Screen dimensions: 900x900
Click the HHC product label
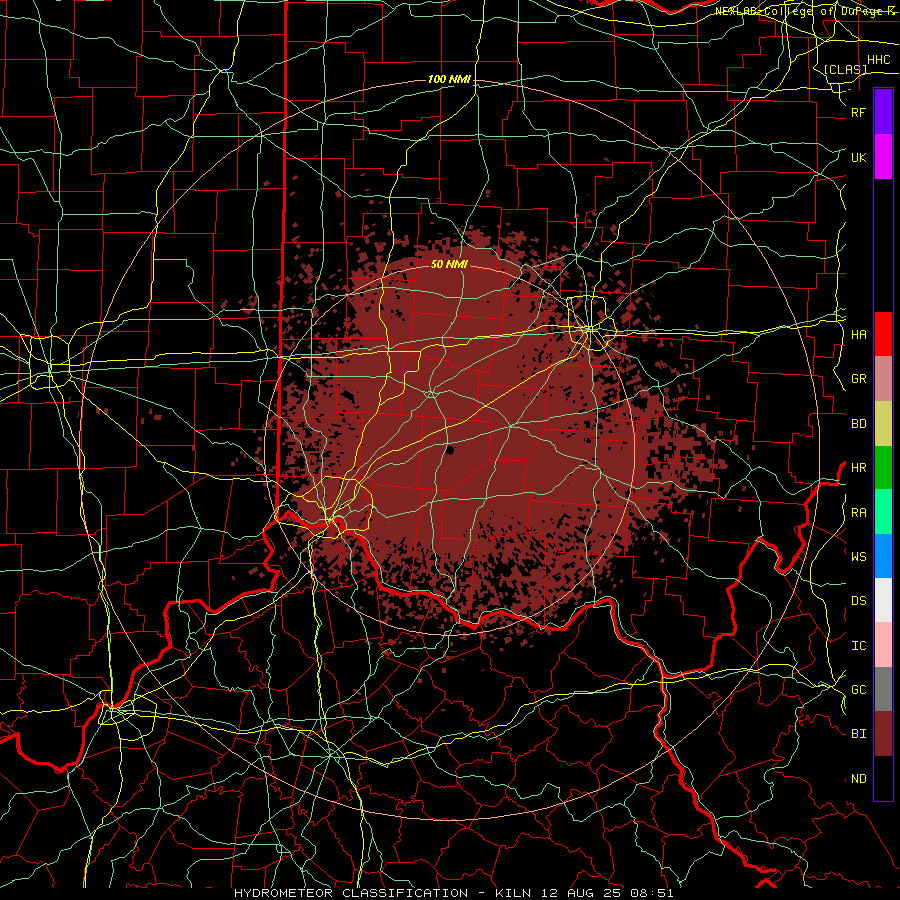tap(878, 60)
